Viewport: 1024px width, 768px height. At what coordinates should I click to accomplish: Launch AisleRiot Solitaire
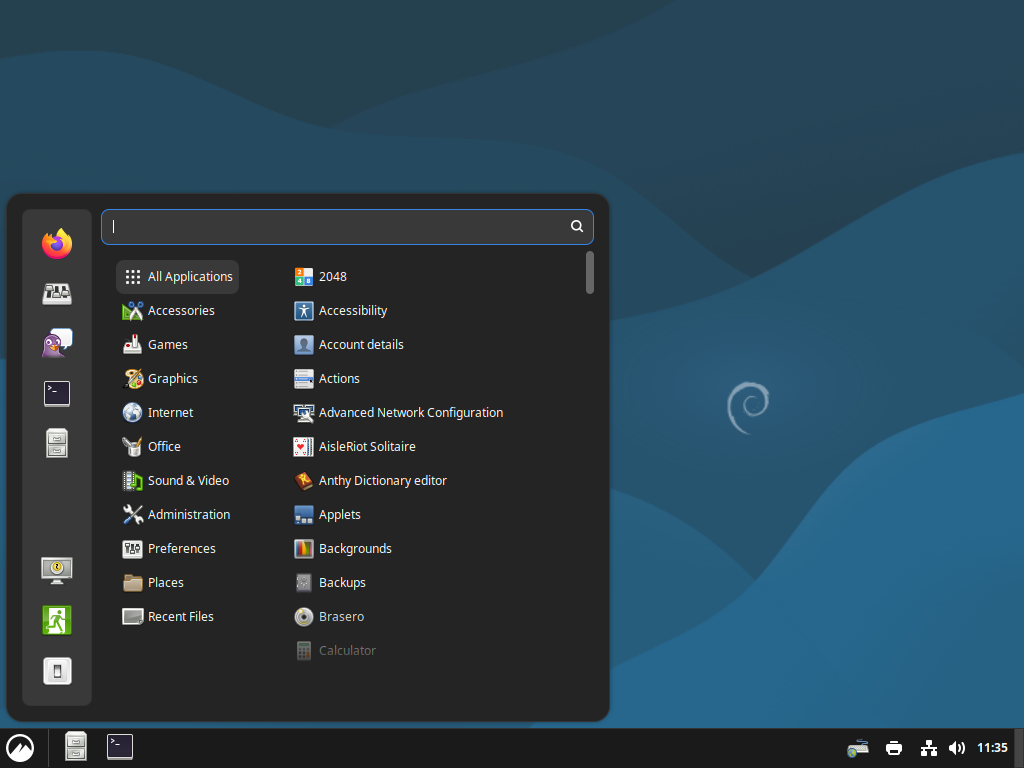coord(366,446)
